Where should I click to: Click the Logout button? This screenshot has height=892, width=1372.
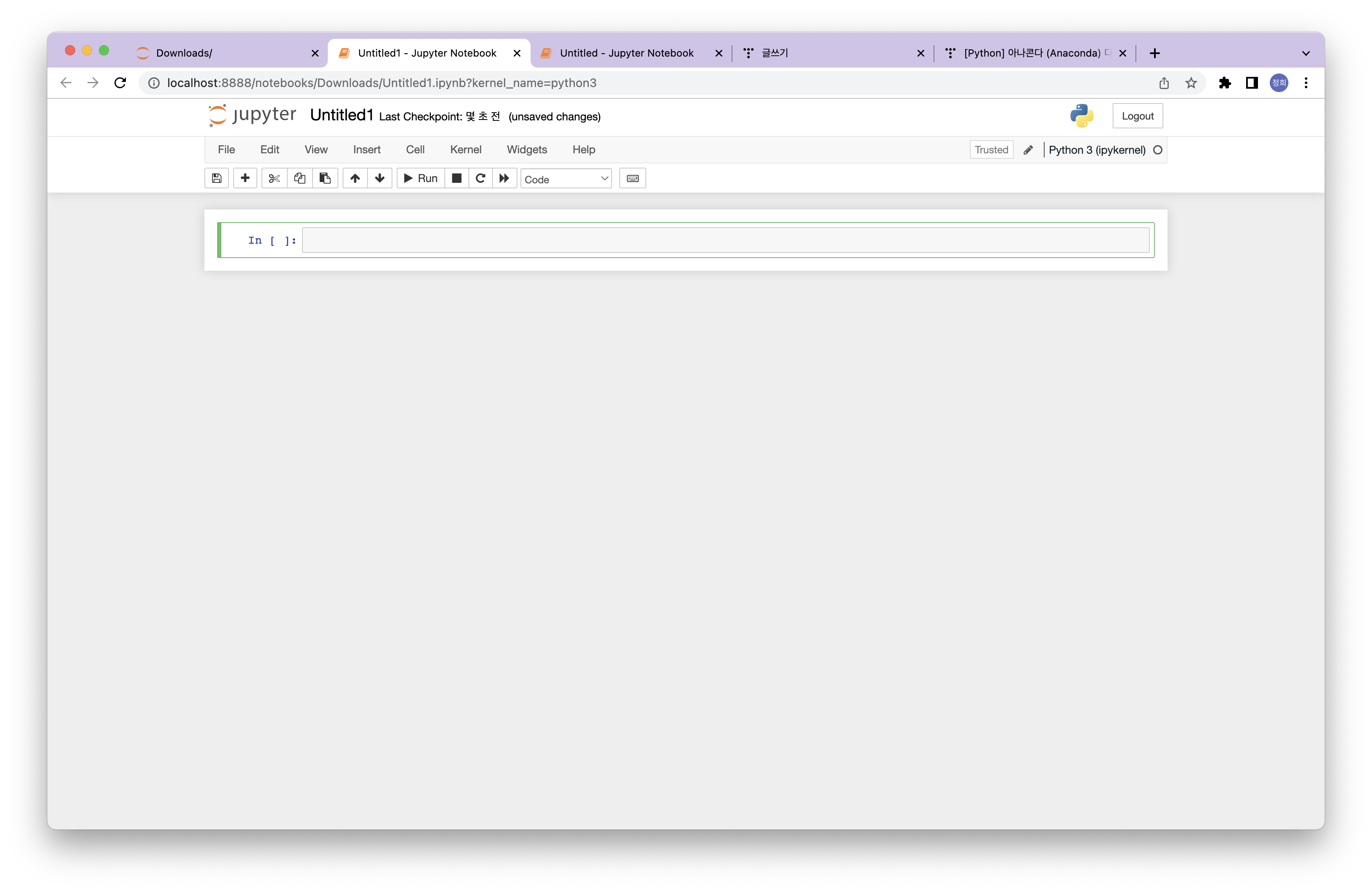(x=1138, y=116)
